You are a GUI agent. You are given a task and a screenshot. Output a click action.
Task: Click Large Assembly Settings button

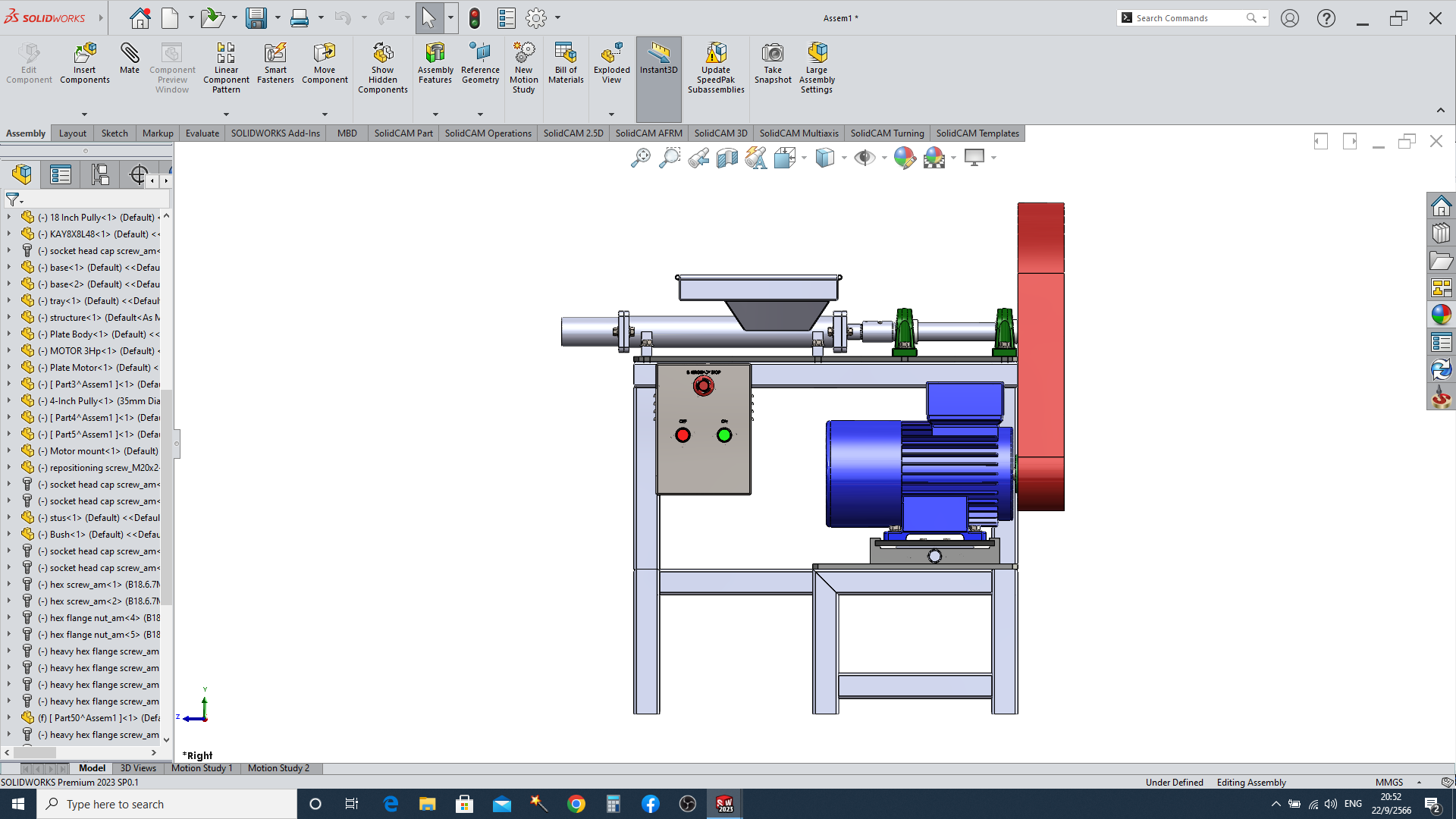click(817, 67)
